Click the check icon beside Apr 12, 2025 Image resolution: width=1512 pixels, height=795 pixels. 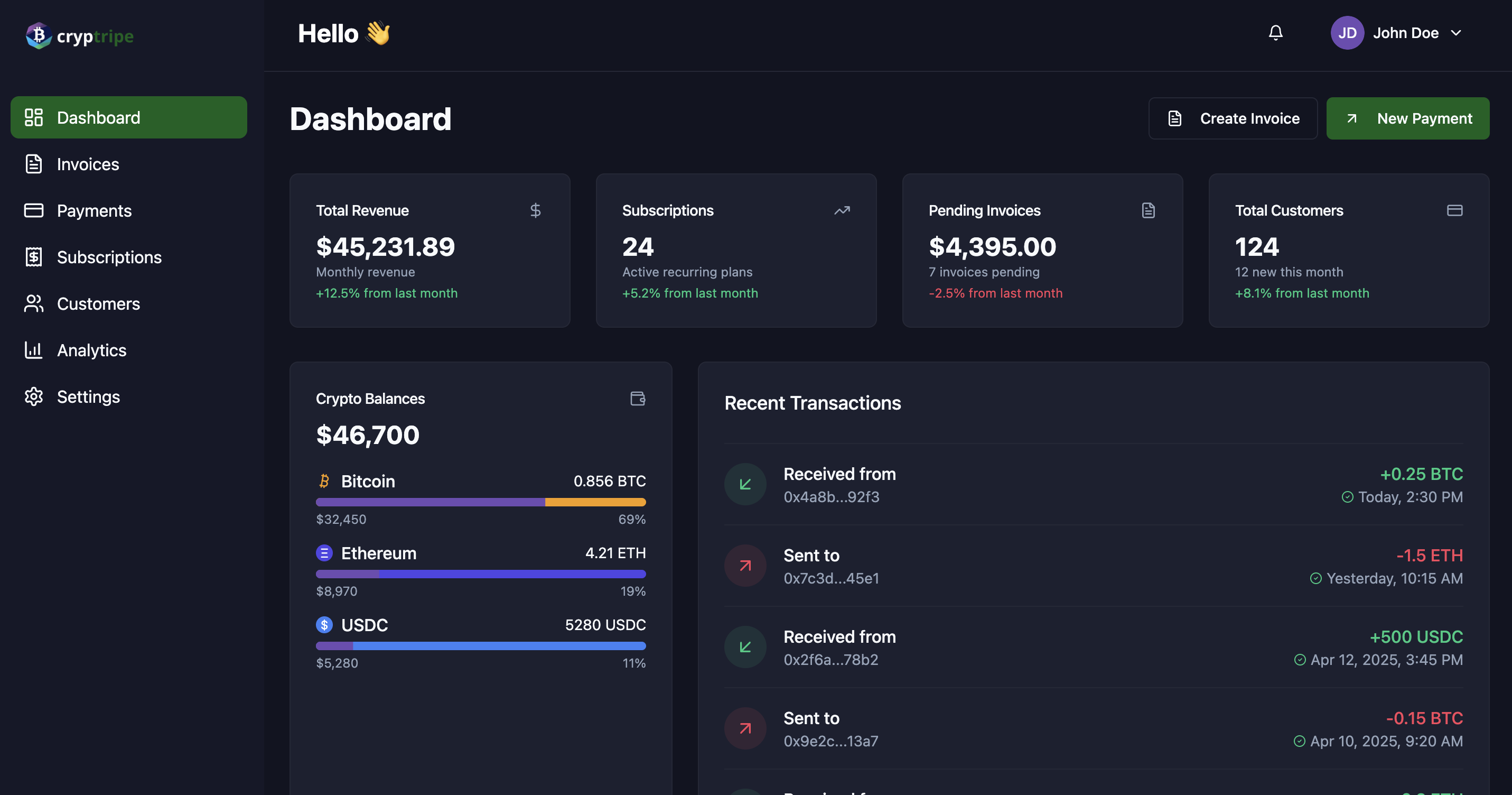pyautogui.click(x=1300, y=660)
